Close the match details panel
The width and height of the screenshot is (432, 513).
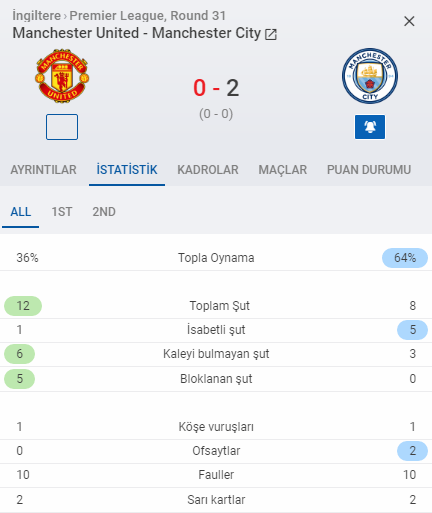click(409, 21)
